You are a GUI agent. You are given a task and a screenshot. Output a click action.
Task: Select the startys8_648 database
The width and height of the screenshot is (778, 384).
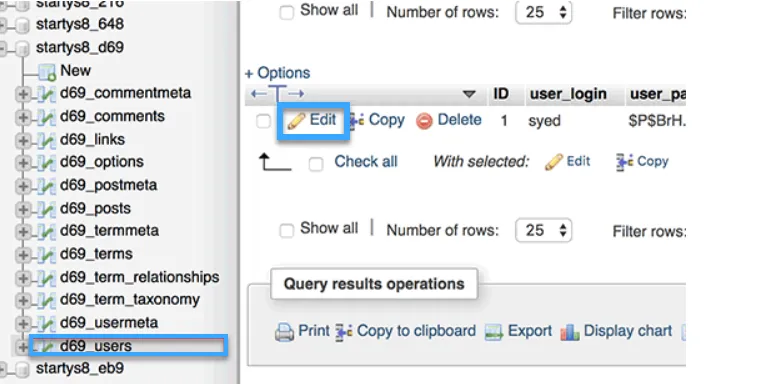[x=80, y=24]
